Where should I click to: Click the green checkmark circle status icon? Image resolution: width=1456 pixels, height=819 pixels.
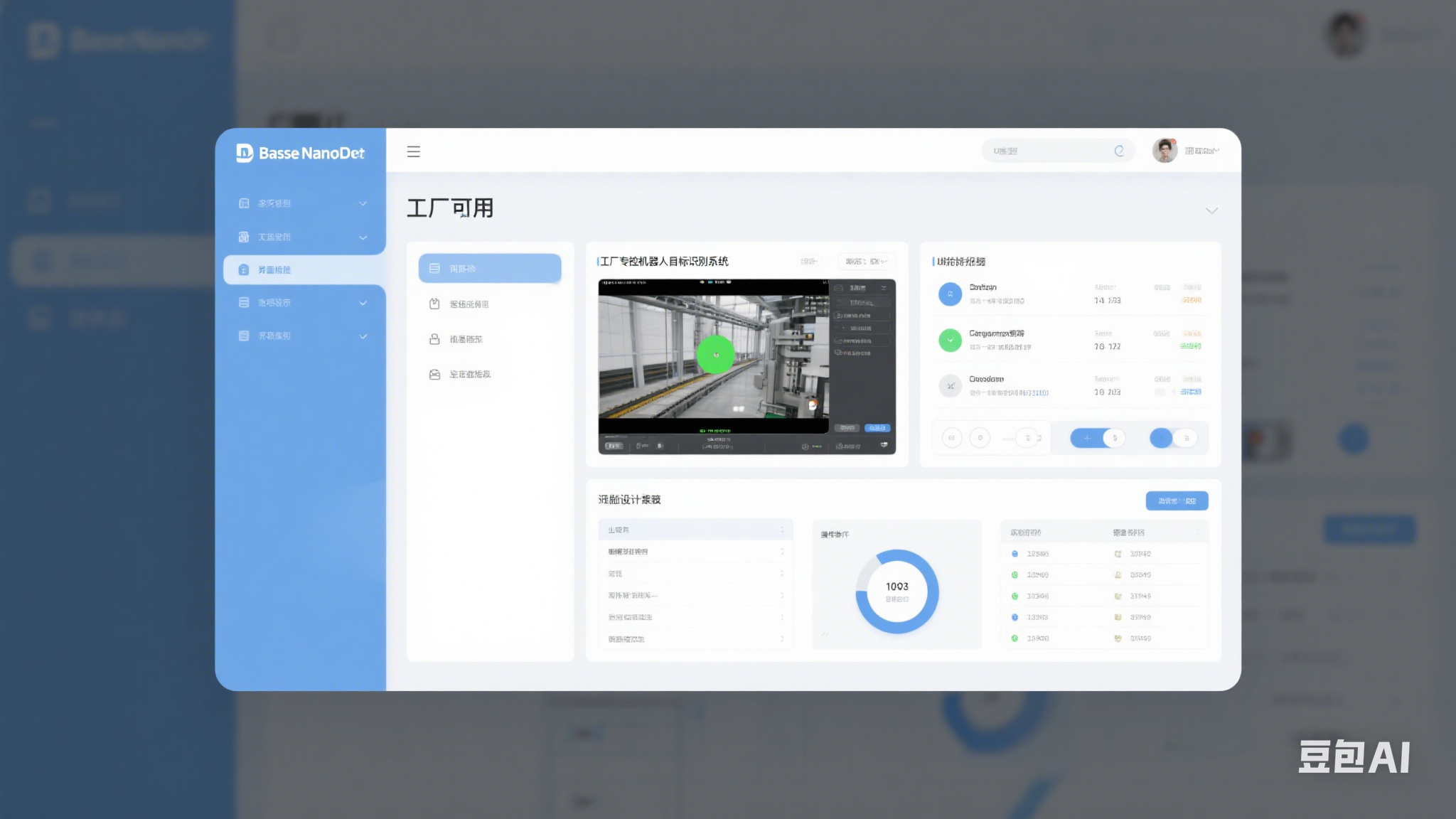[950, 340]
